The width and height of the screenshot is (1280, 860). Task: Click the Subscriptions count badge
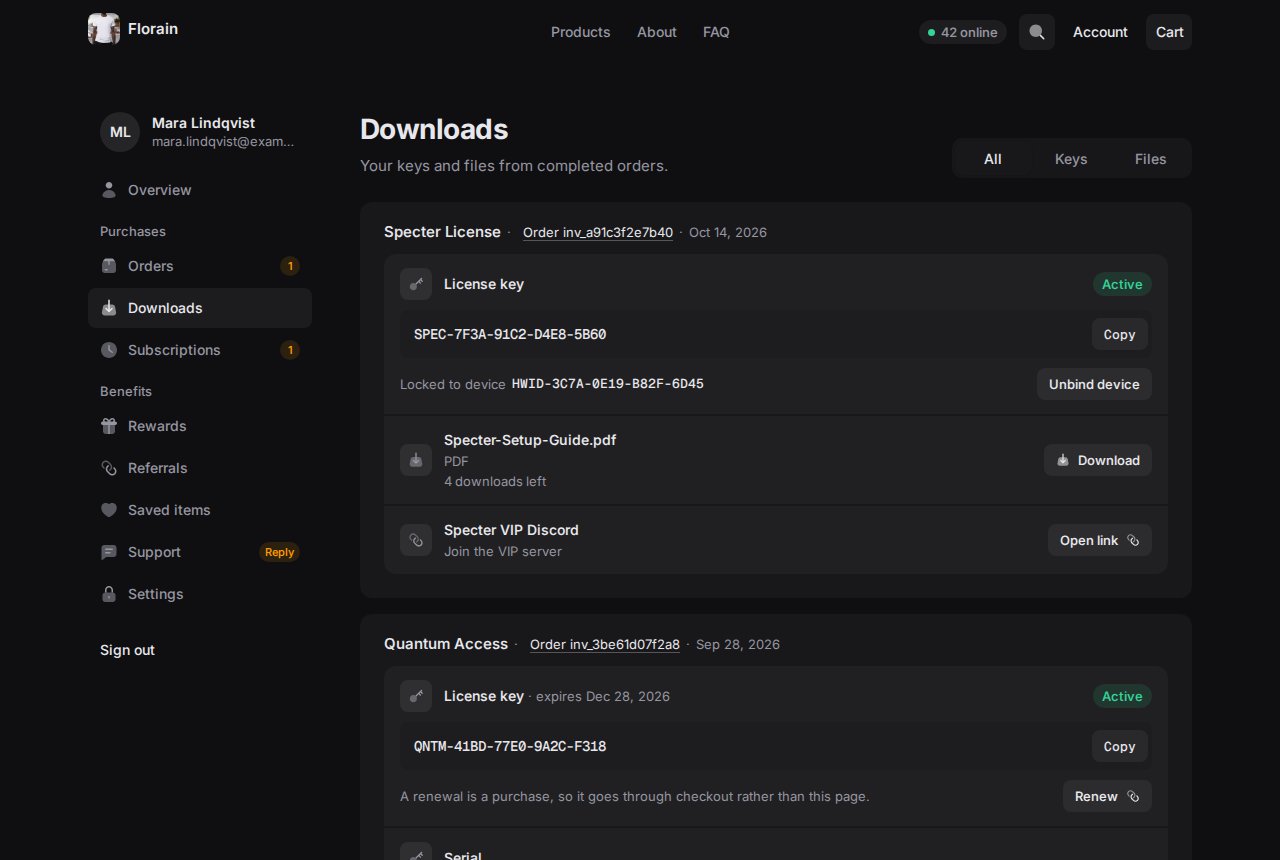tap(290, 350)
